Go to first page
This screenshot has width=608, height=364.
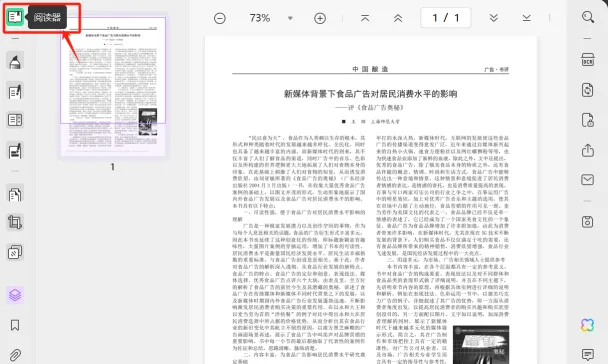(x=365, y=18)
